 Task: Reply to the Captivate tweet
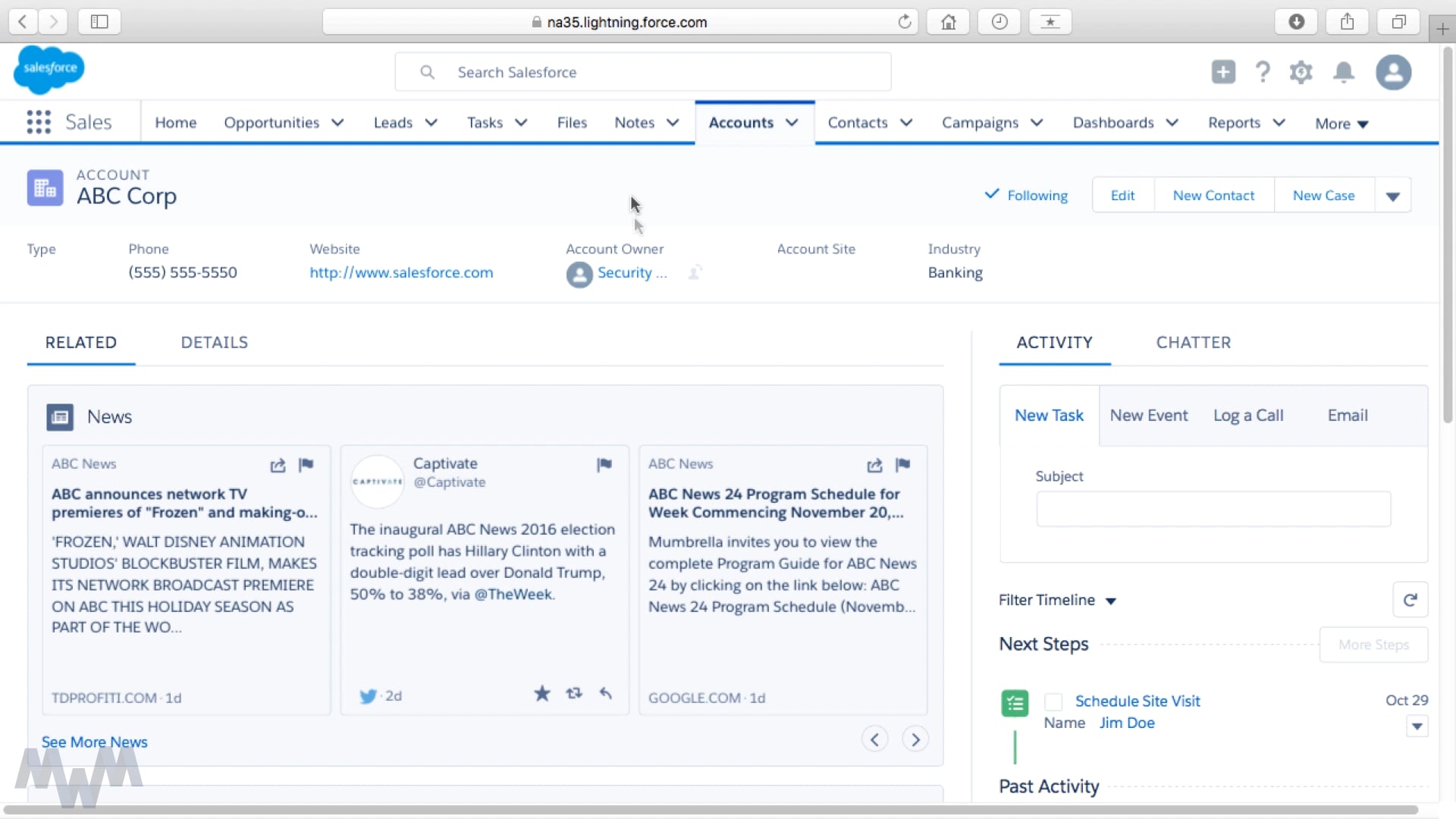[606, 693]
